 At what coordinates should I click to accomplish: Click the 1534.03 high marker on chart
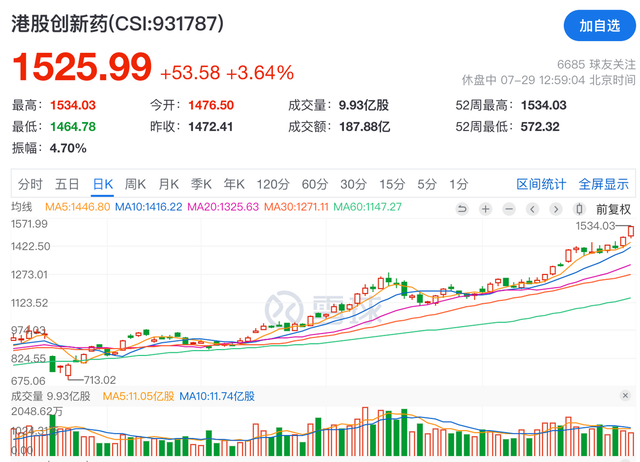click(x=595, y=226)
